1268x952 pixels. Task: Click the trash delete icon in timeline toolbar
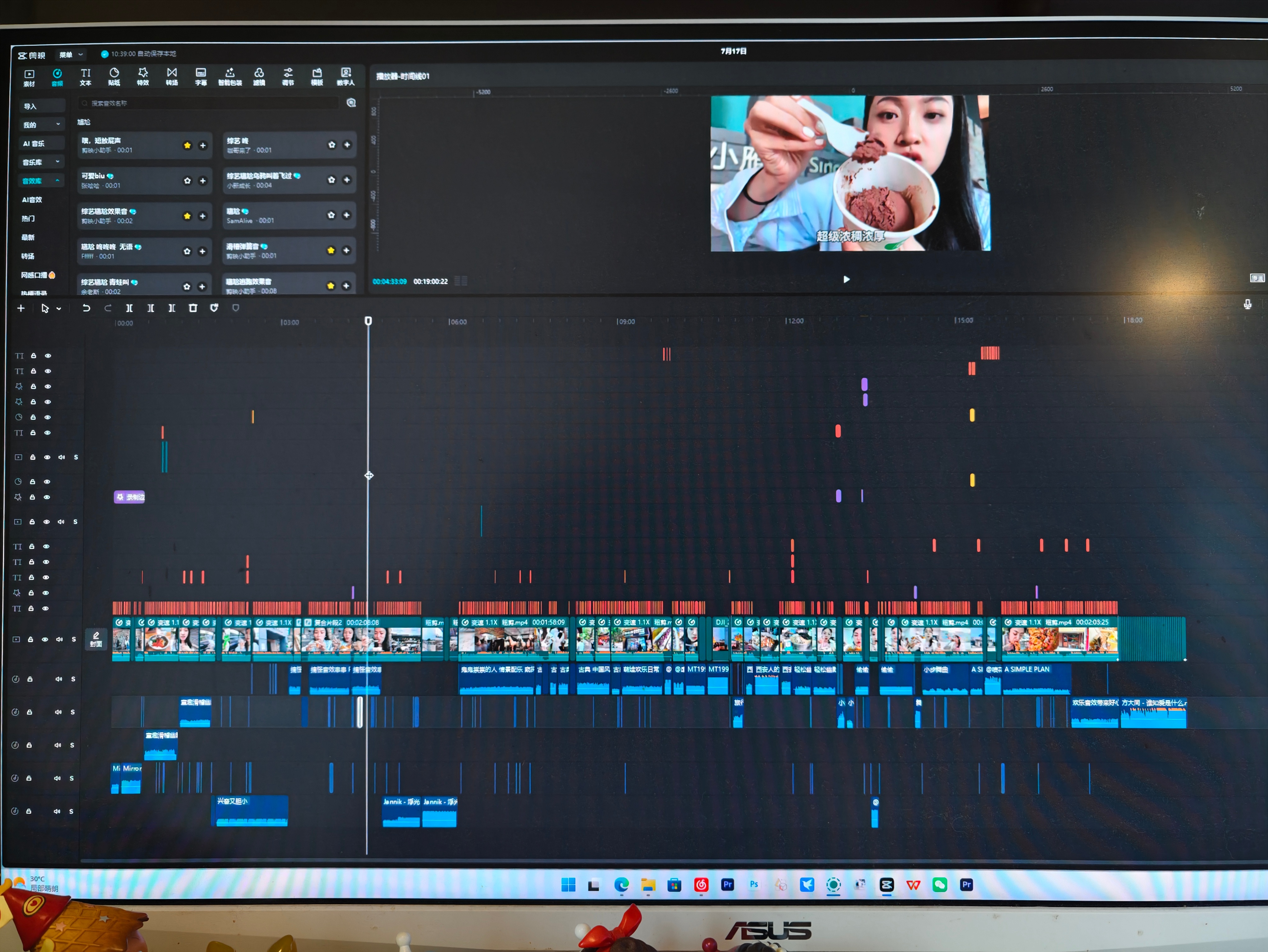(193, 308)
